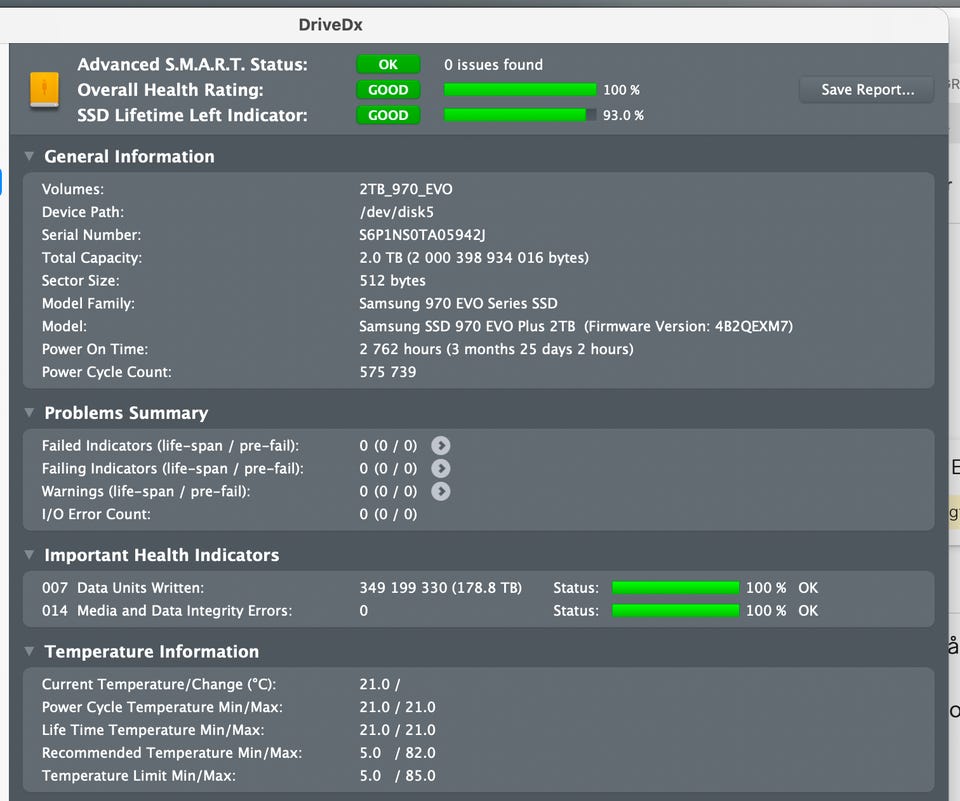Click the Overall Health Rating progress bar

pos(520,90)
